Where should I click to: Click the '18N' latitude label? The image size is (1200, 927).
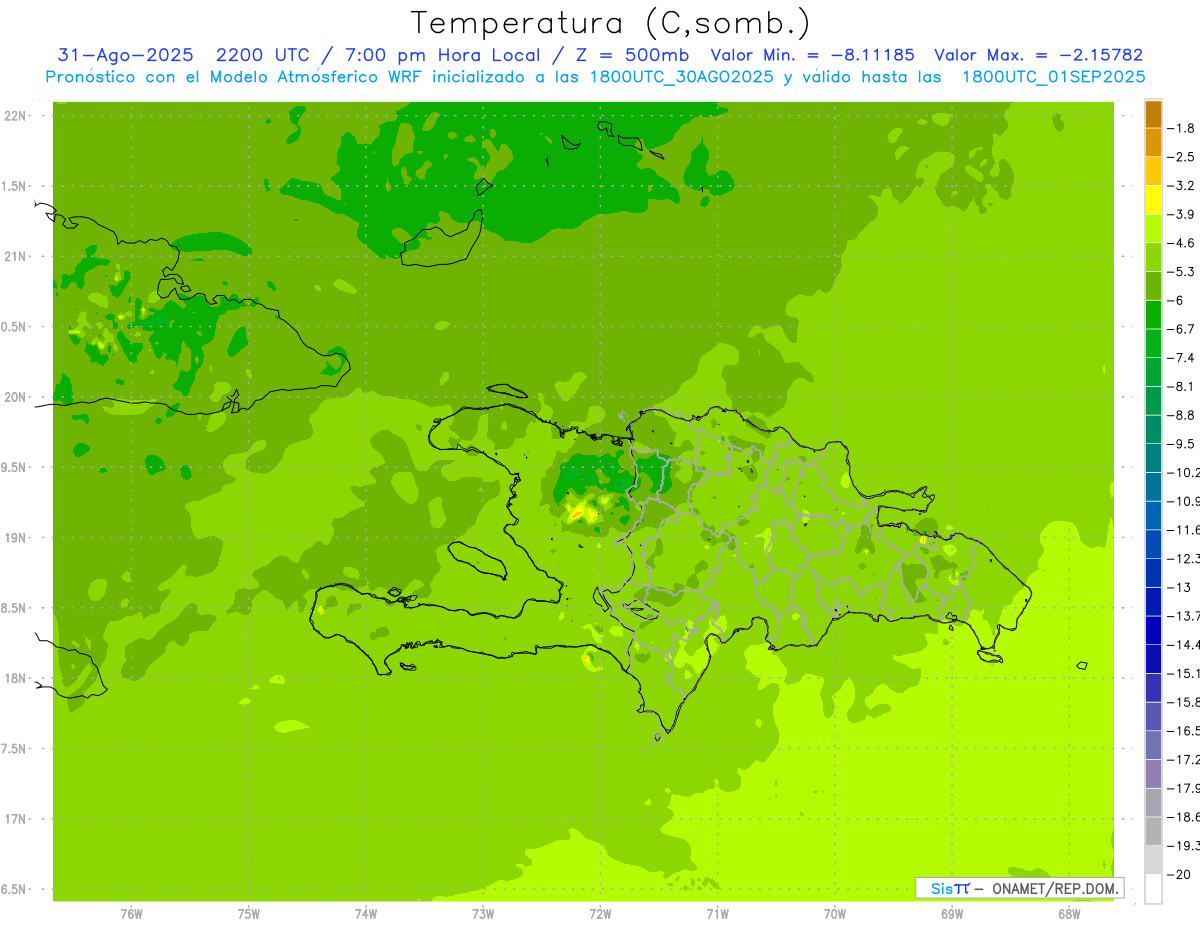(x=15, y=679)
